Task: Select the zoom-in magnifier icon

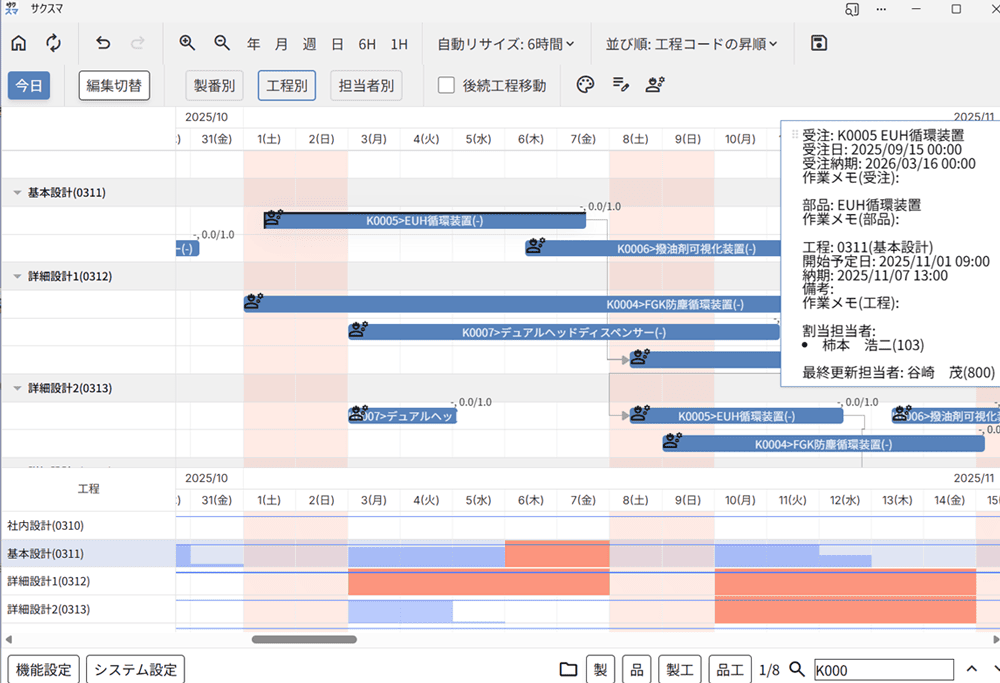Action: pyautogui.click(x=186, y=43)
